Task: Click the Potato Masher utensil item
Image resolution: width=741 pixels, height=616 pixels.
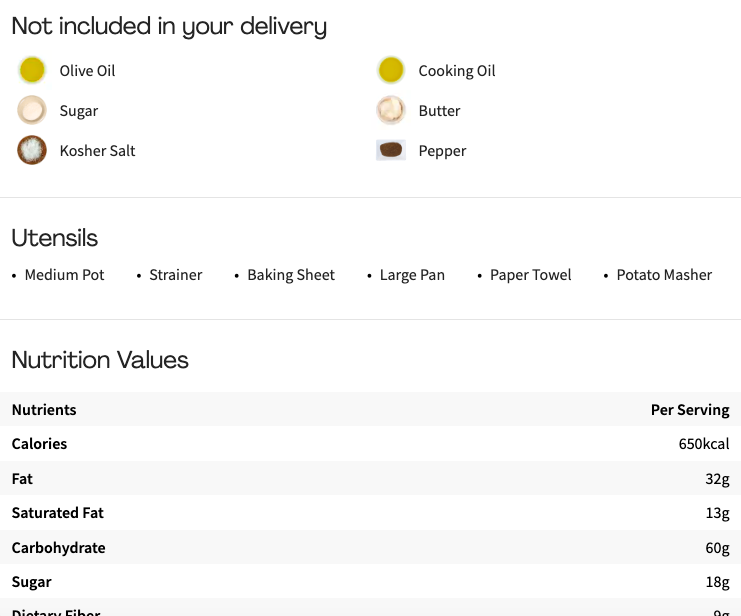Action: [664, 275]
